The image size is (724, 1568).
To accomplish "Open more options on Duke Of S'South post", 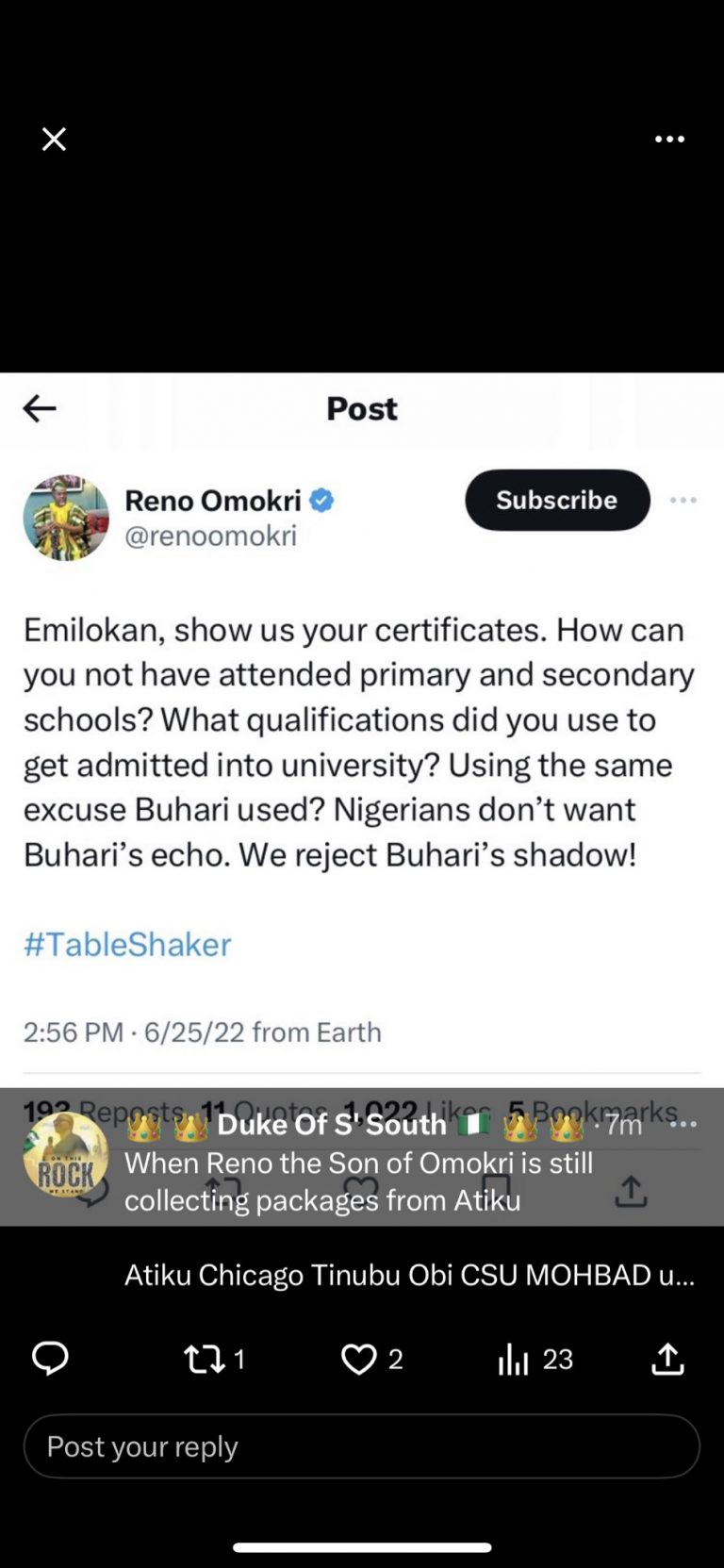I will click(683, 1124).
